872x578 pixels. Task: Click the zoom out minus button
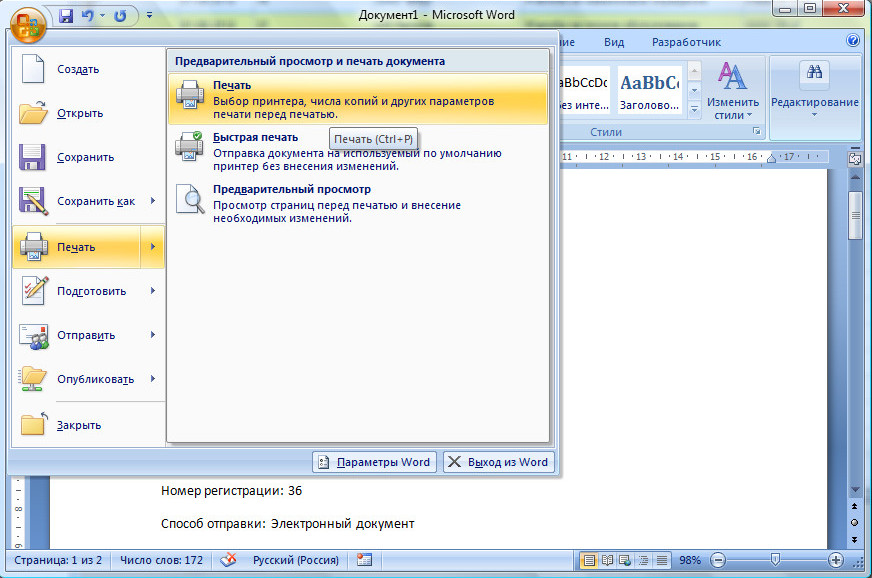click(718, 560)
